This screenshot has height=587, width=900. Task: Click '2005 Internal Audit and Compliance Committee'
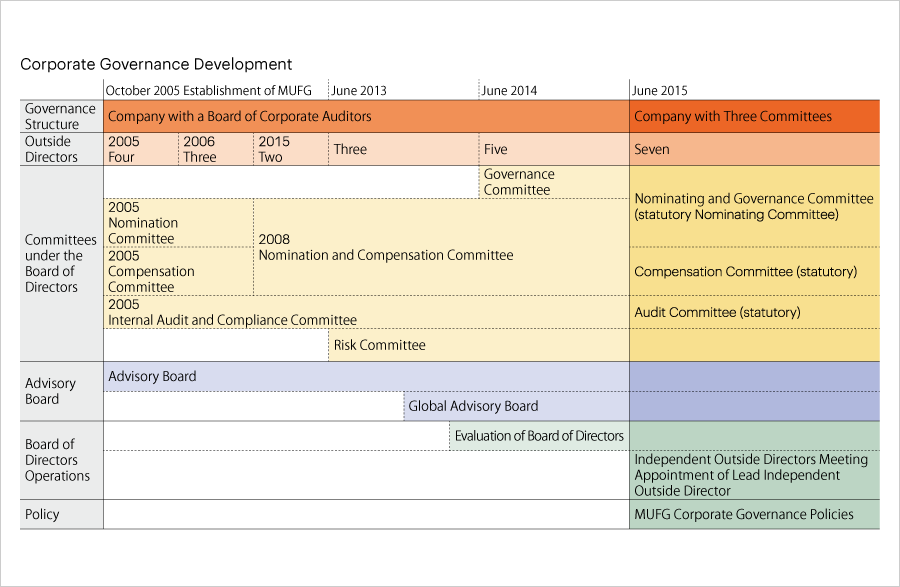click(366, 312)
